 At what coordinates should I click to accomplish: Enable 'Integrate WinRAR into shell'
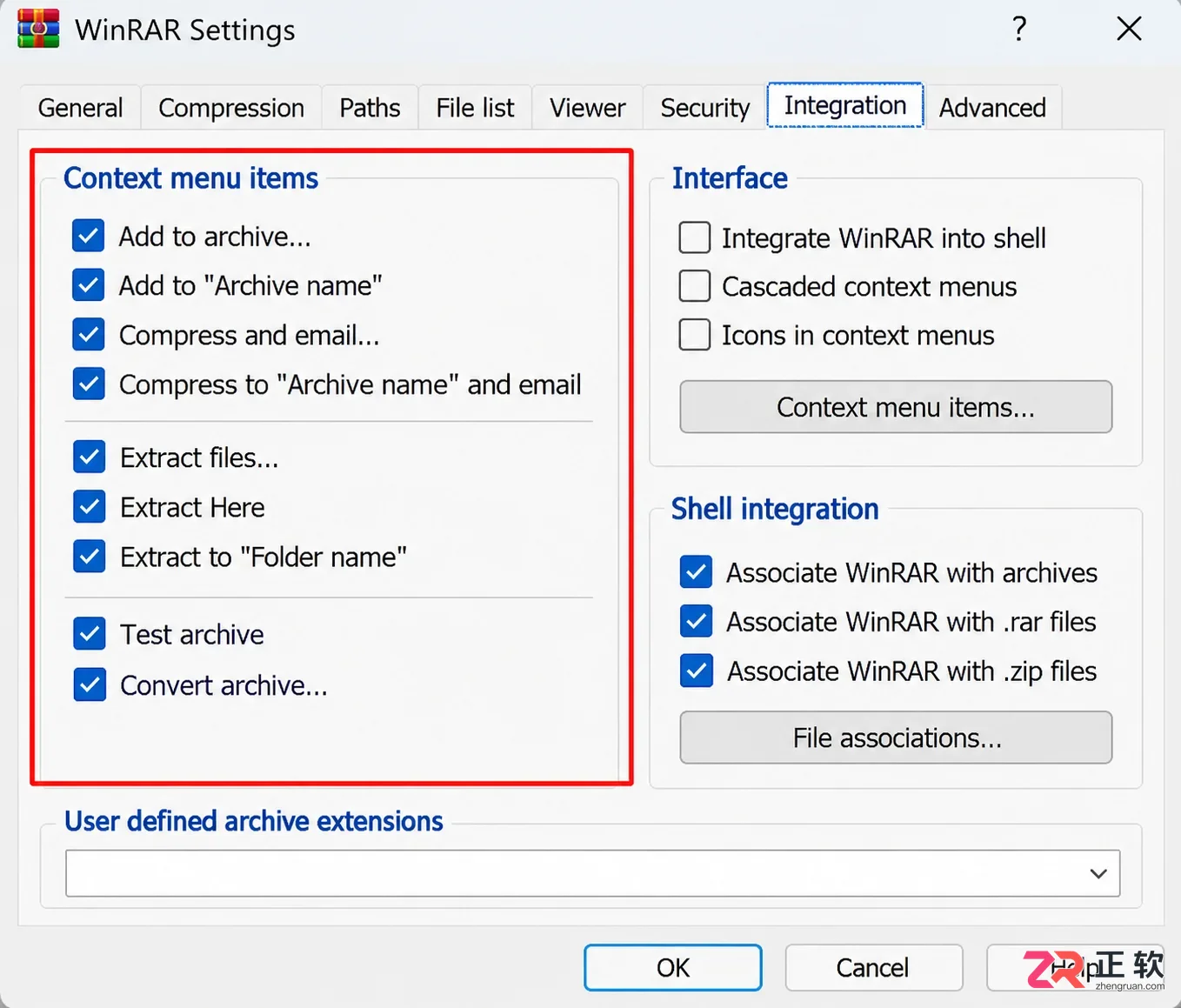[x=695, y=237]
